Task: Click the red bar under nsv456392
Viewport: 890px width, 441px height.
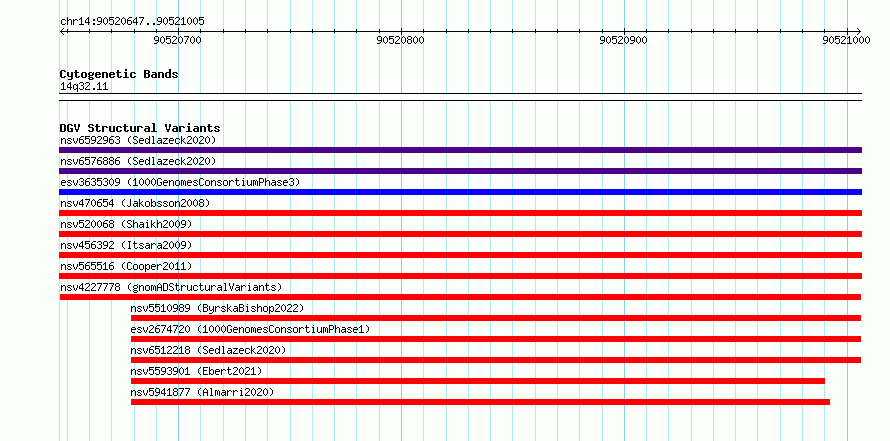Action: tap(460, 255)
